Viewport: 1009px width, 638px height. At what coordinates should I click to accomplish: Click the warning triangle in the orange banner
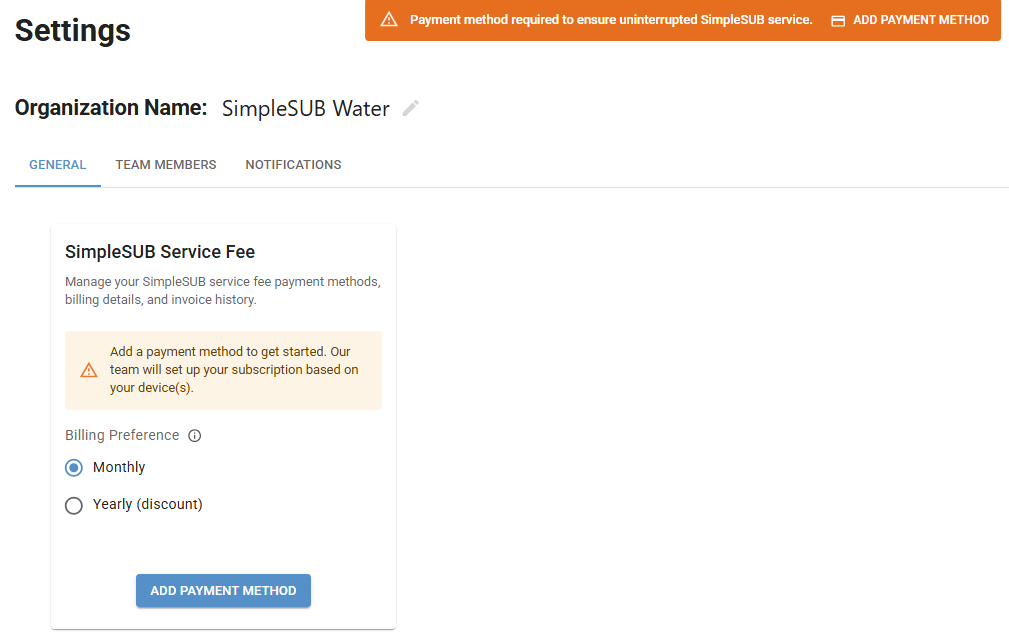[x=389, y=20]
